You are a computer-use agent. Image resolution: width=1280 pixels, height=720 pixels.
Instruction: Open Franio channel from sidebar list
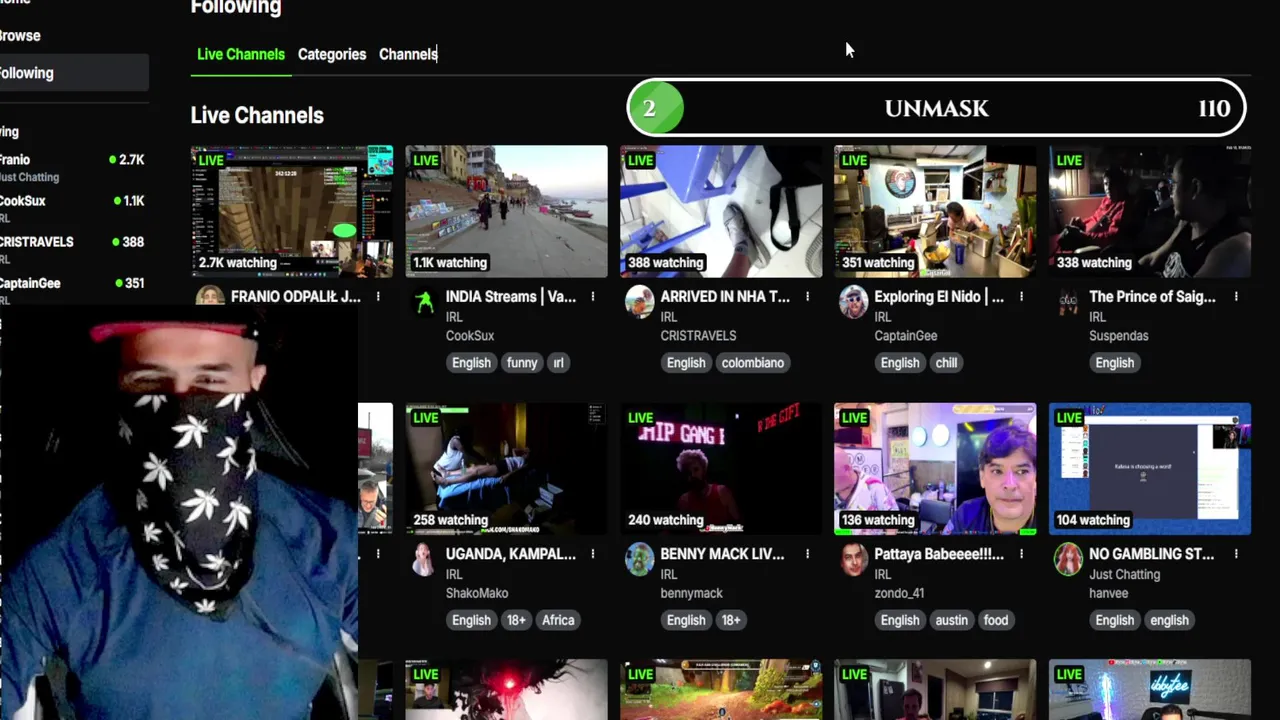(72, 167)
